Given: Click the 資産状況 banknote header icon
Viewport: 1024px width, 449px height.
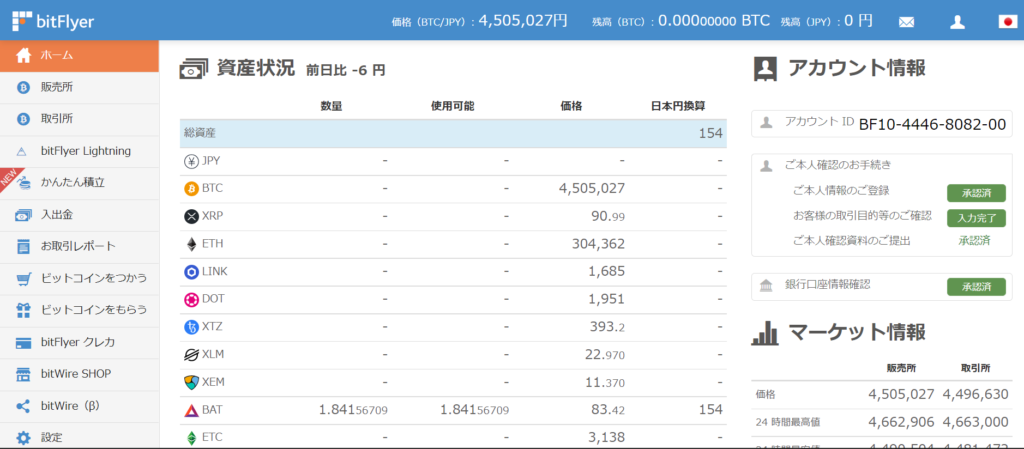Looking at the screenshot, I should pyautogui.click(x=194, y=69).
